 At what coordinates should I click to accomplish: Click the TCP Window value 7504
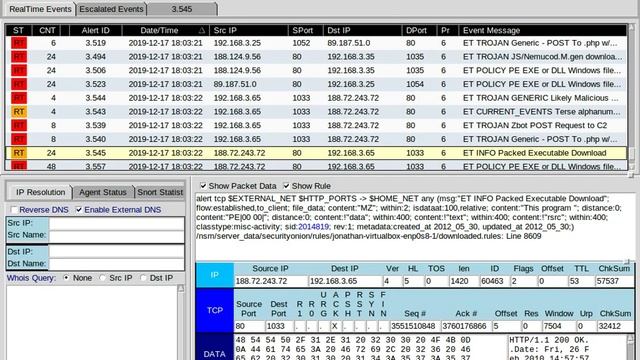tap(558, 326)
